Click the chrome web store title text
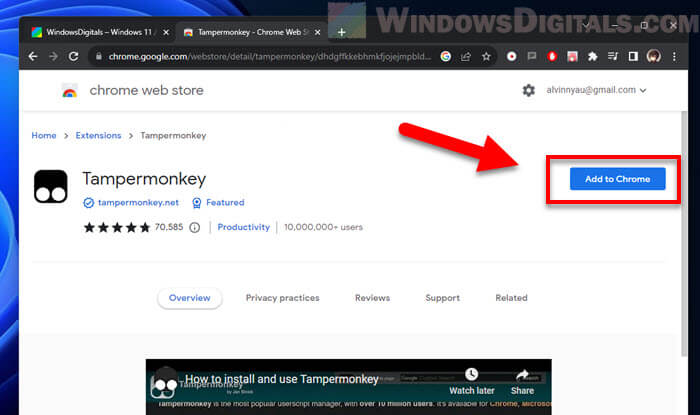The width and height of the screenshot is (700, 415). pos(146,90)
